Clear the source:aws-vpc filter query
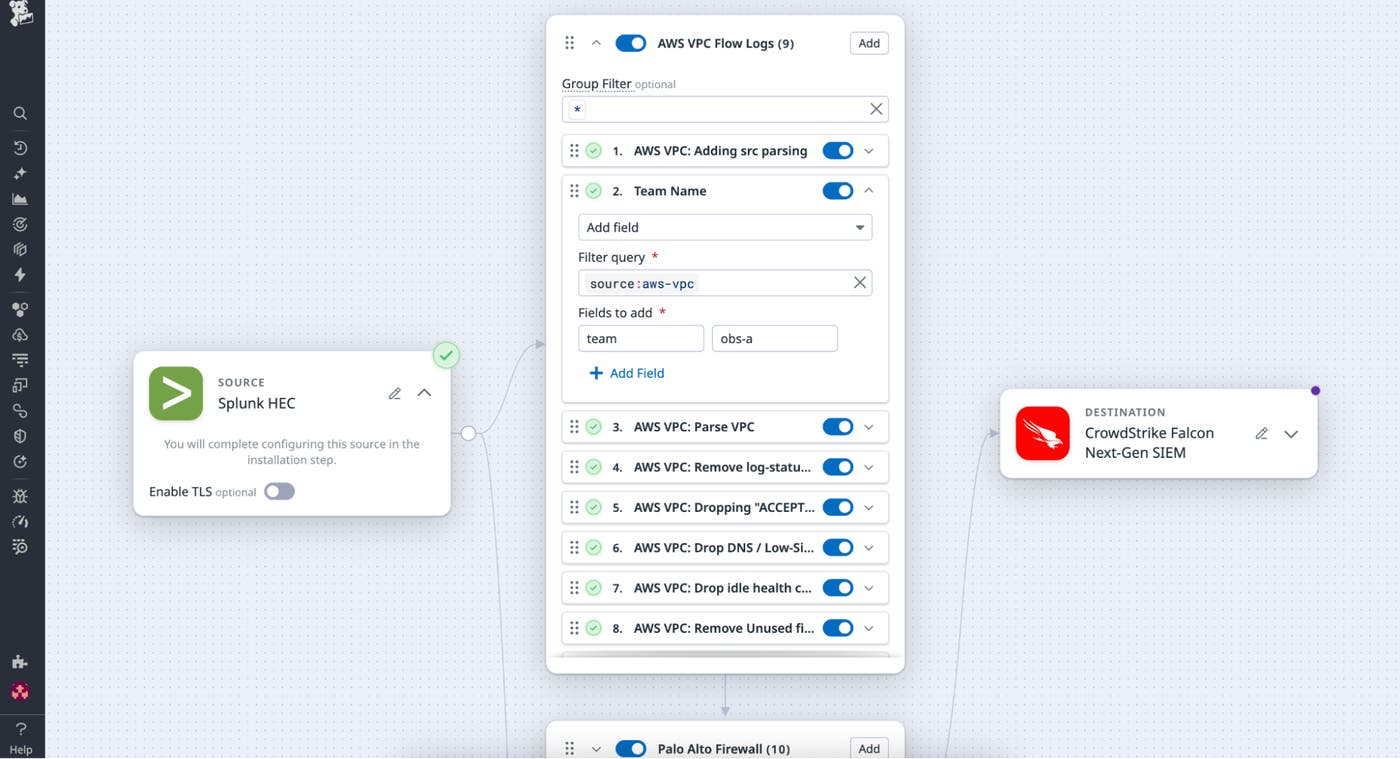 (859, 283)
